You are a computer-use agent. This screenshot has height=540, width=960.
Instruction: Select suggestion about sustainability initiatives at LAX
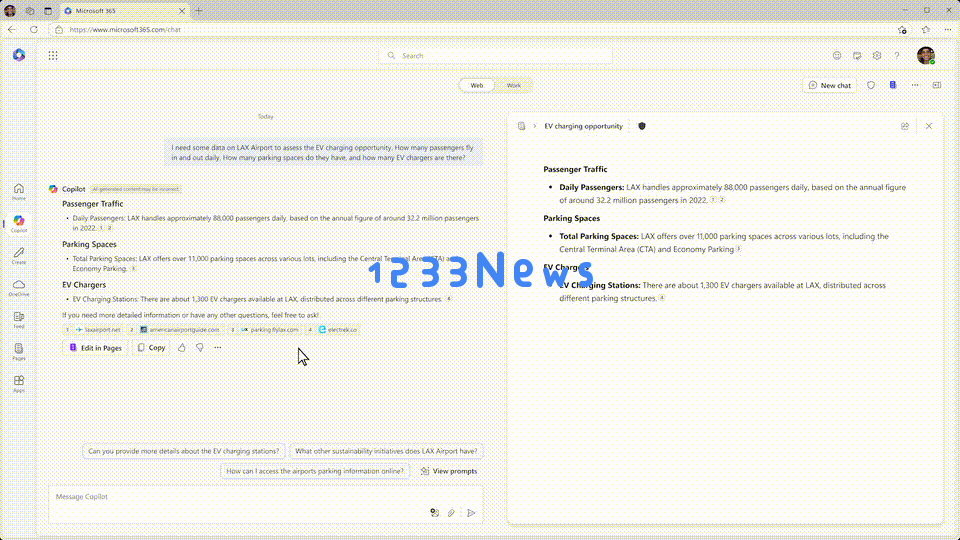386,451
